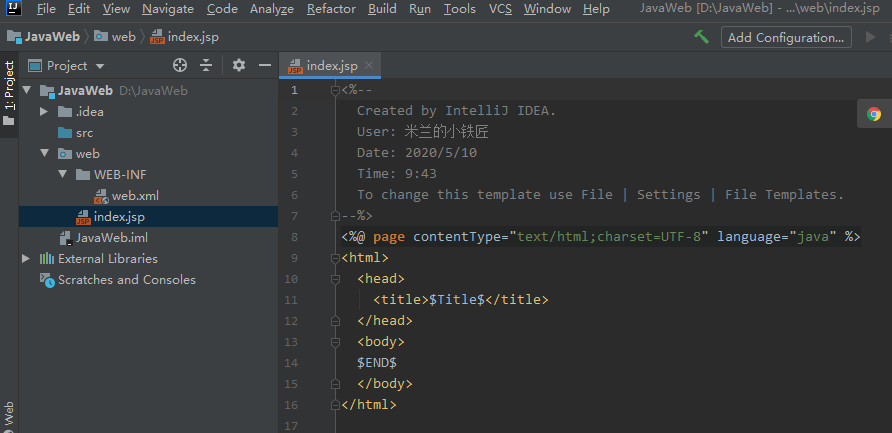Expand External Libraries arrow
Screen dimensions: 892x433
[26, 259]
